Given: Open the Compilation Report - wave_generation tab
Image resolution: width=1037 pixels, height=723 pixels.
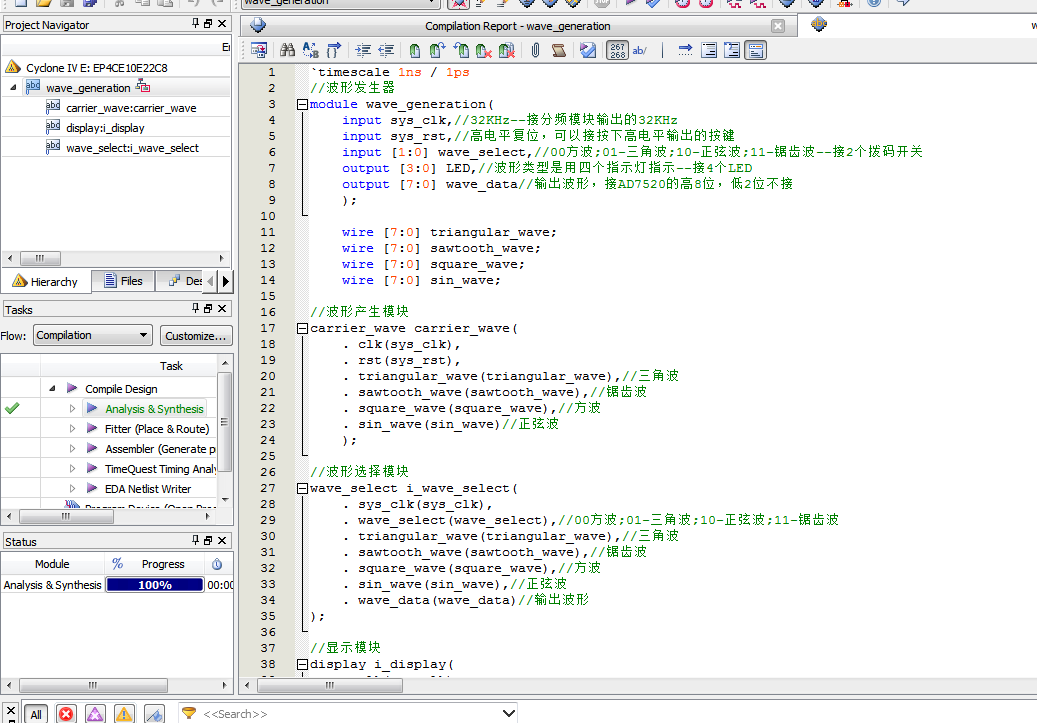Looking at the screenshot, I should click(x=517, y=26).
